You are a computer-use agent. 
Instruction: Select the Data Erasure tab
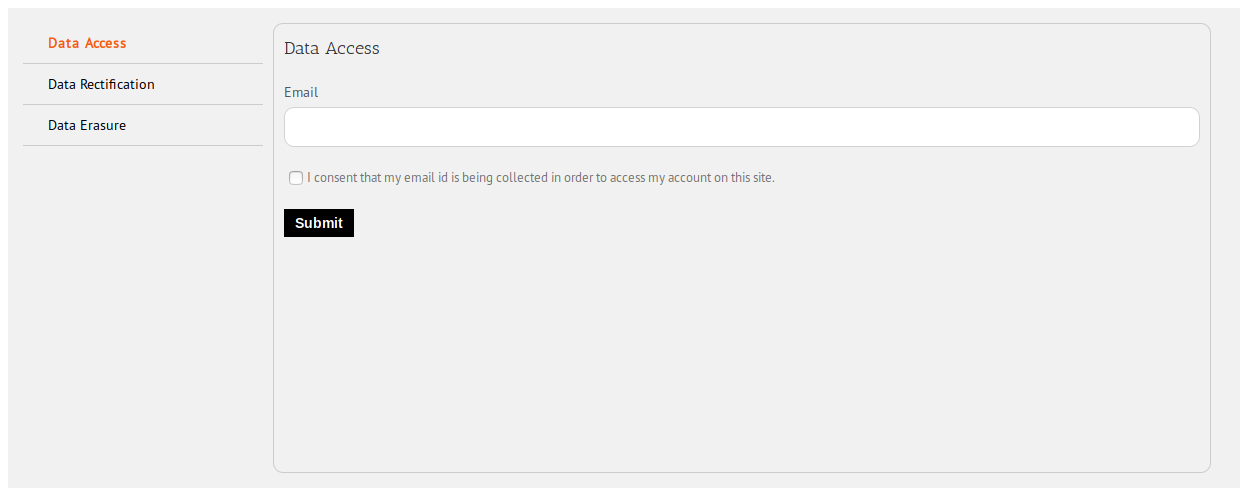click(87, 125)
